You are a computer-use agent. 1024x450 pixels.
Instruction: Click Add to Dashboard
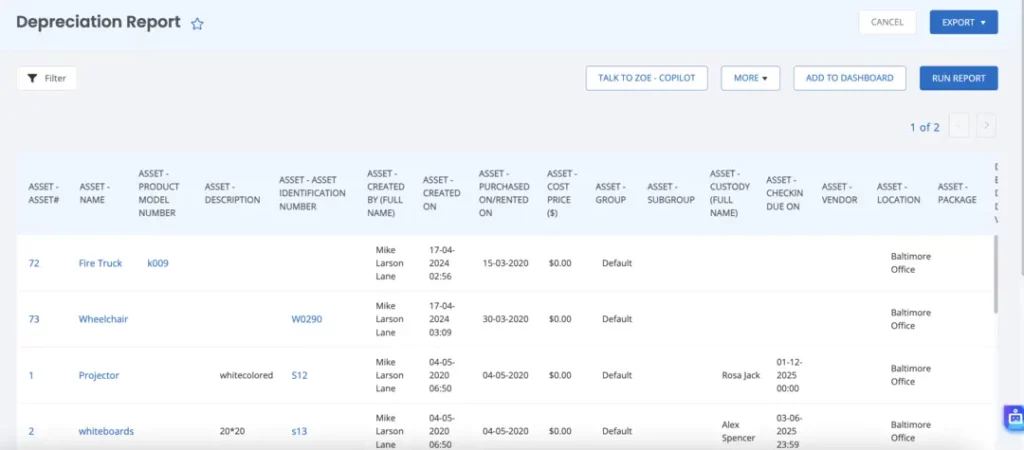coord(849,78)
